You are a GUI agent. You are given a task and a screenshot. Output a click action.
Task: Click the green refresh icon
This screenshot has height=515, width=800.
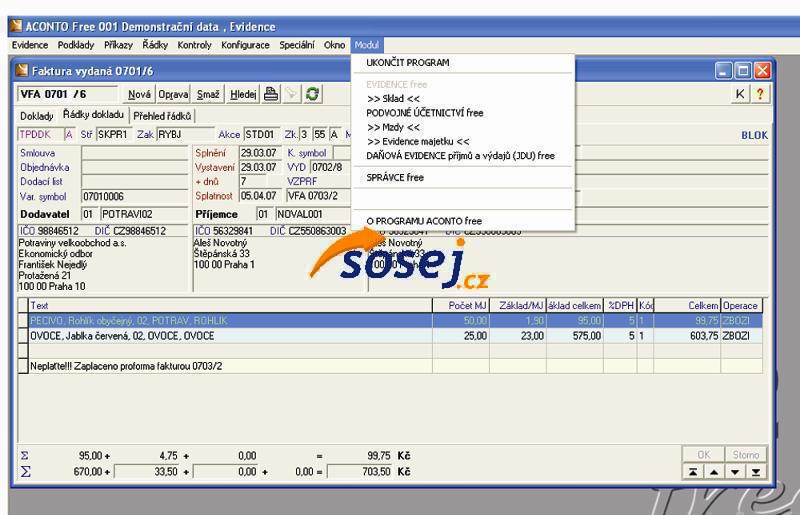tap(312, 94)
